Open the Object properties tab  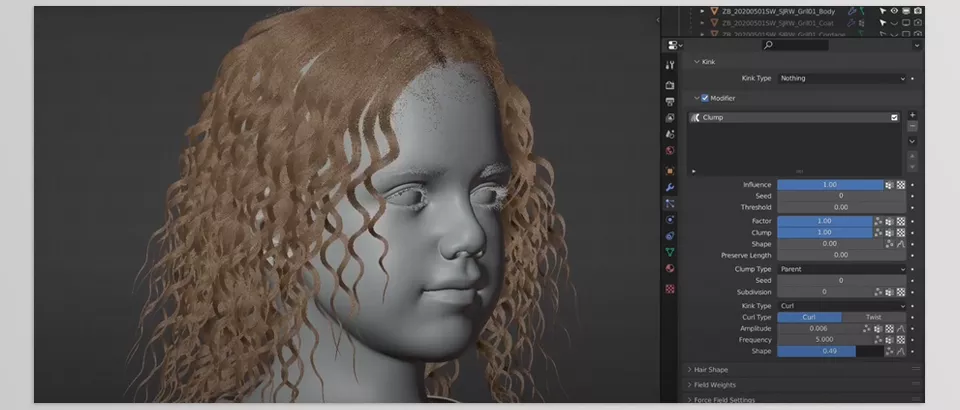670,171
